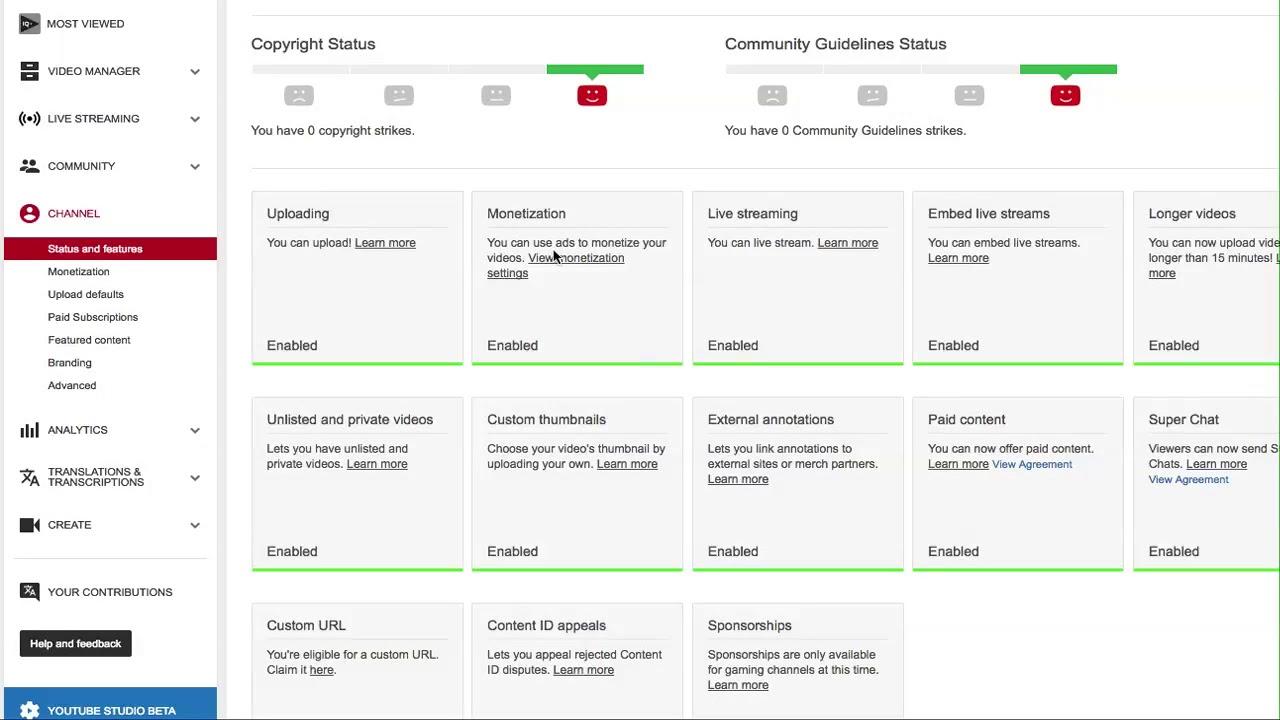This screenshot has height=720, width=1280.
Task: Expand the Analytics section chevron
Action: coord(195,430)
